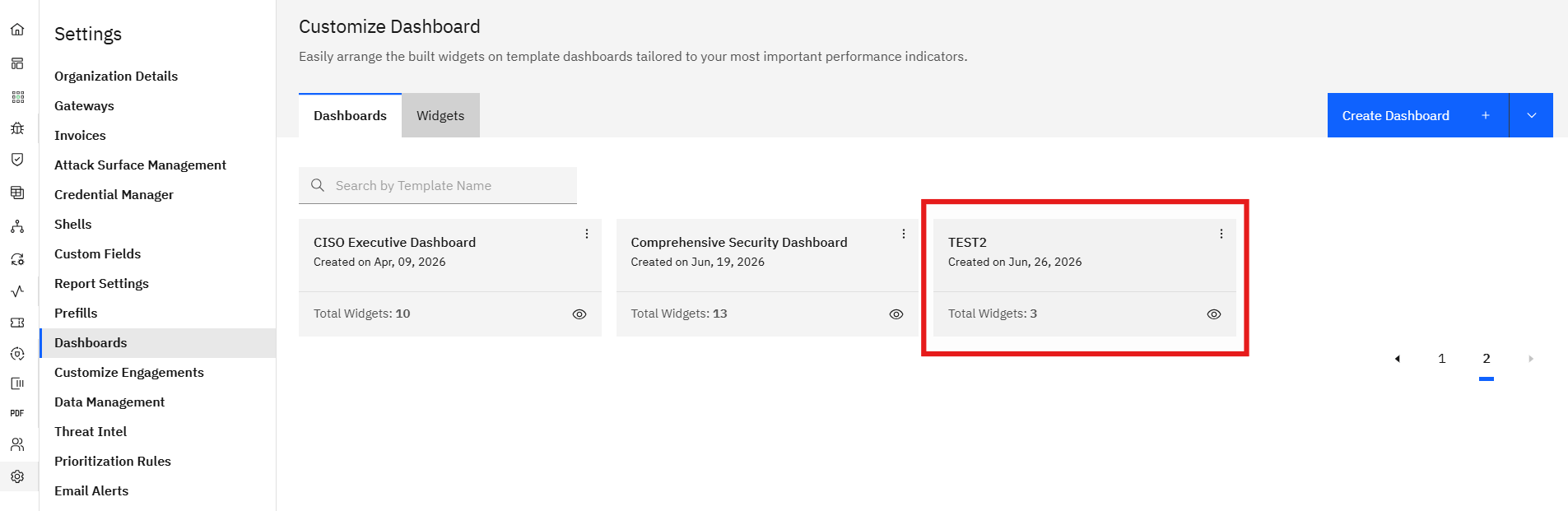Click 'Created on Apr, 09, 2026' text
Screen dimensions: 1568x511
coord(379,262)
